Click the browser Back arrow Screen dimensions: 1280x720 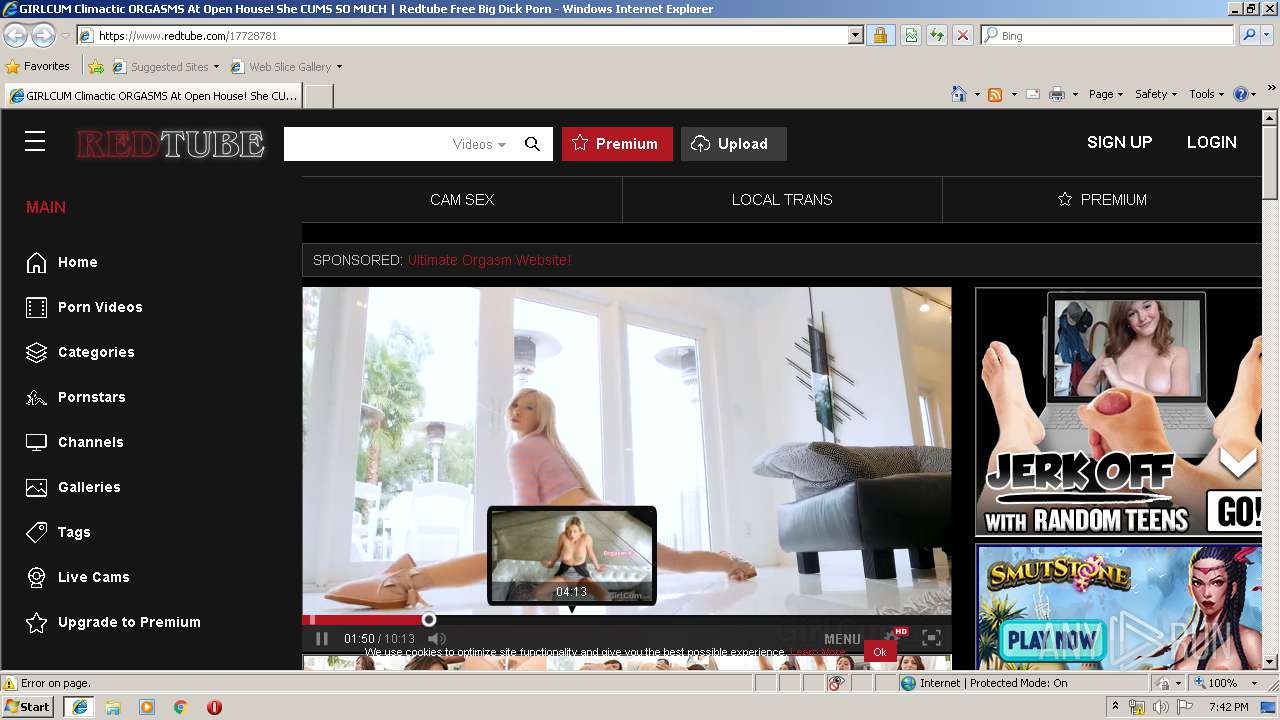(15, 35)
